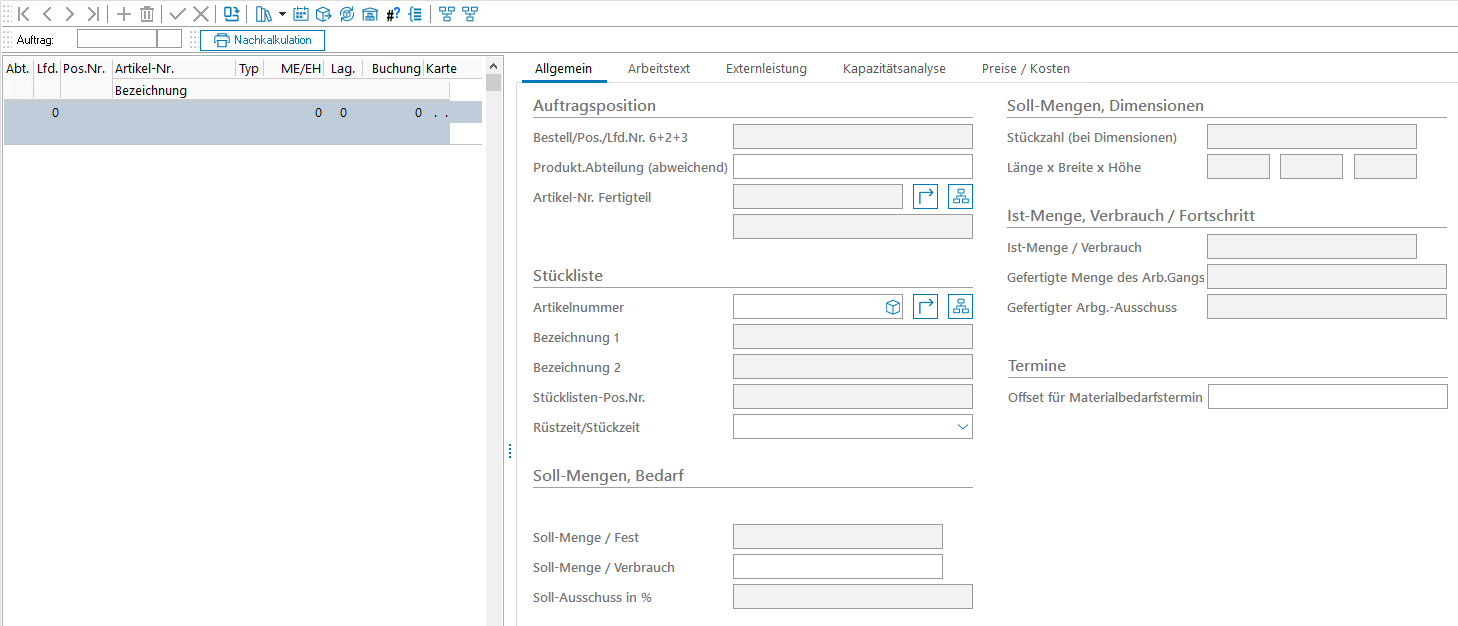Open dropdown arrow beside books toolbar icon
This screenshot has width=1458, height=626.
(x=282, y=14)
